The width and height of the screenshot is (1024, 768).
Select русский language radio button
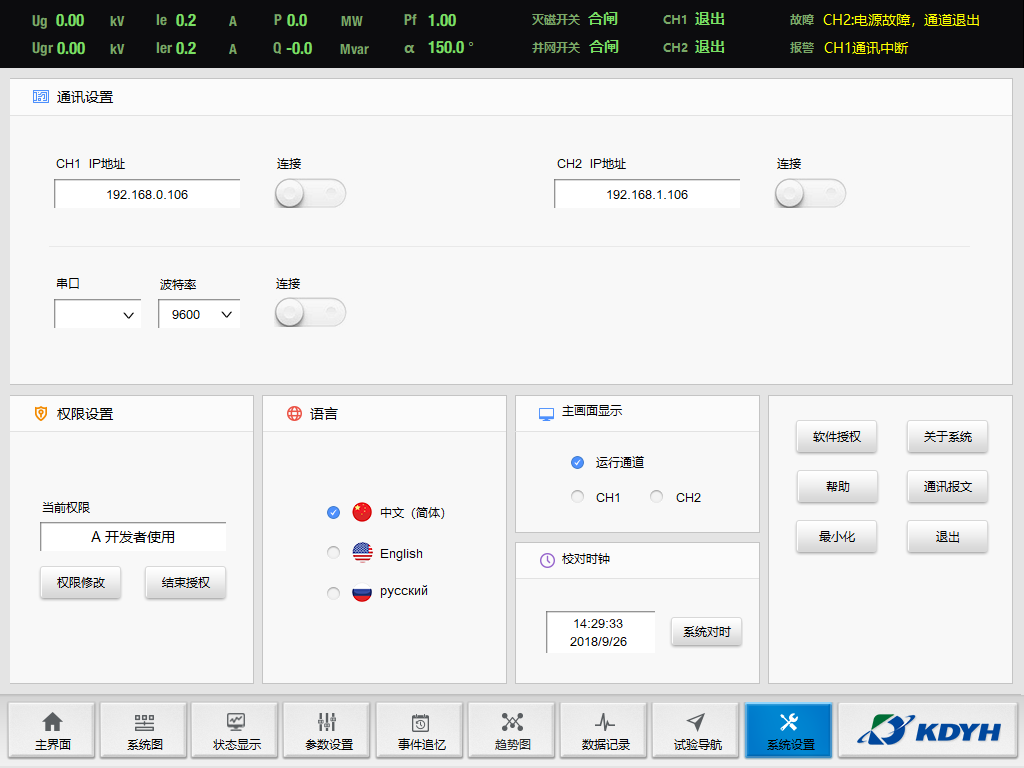click(334, 593)
